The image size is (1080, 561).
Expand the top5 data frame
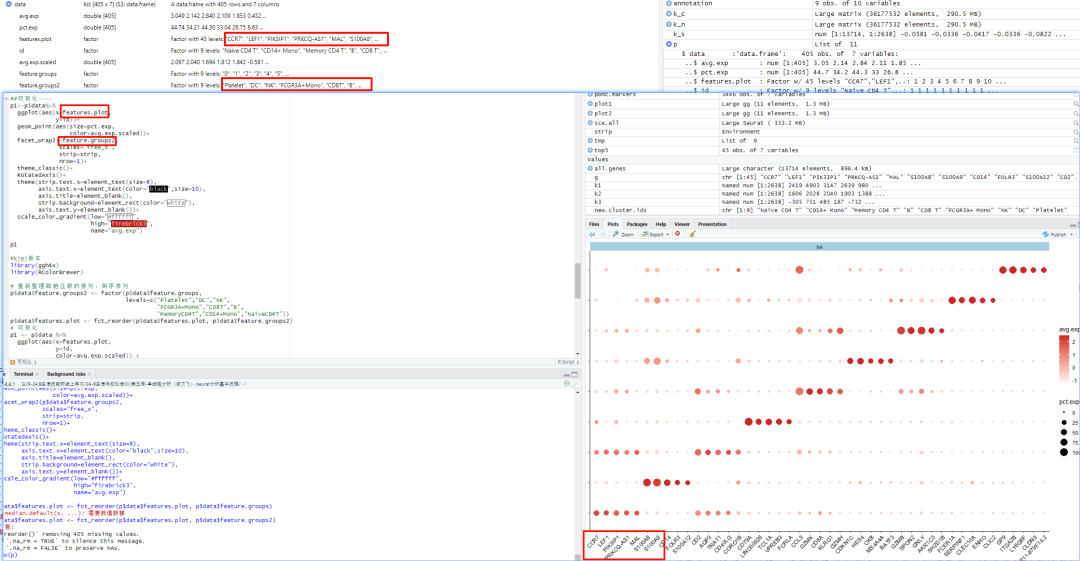(x=590, y=150)
